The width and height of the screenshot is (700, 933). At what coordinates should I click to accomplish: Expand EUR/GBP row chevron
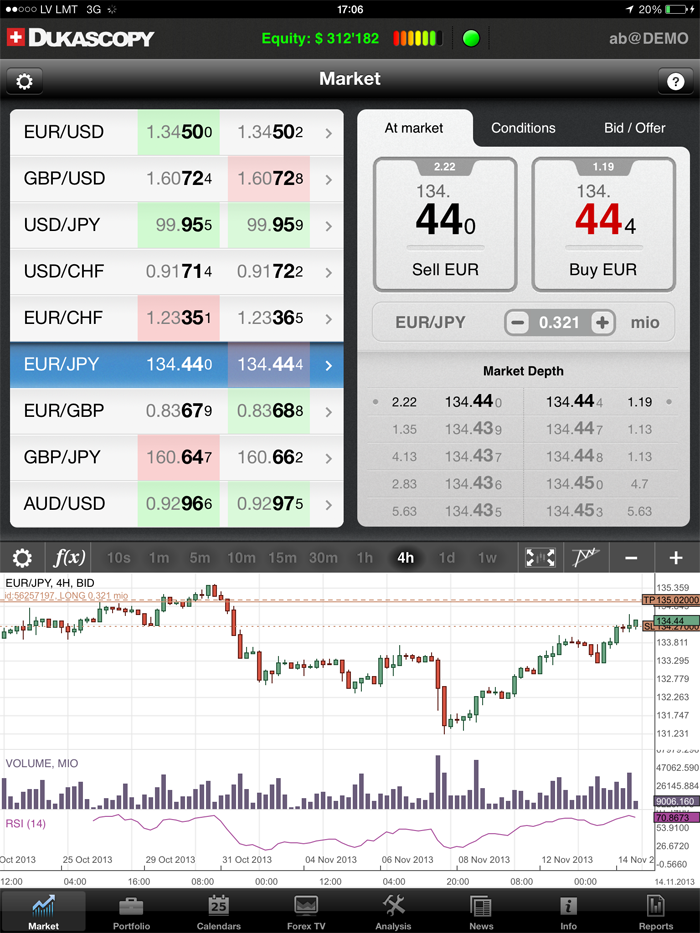click(328, 411)
